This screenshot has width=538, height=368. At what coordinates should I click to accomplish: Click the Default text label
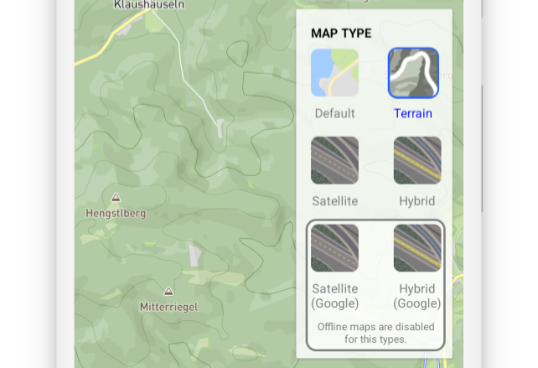[x=335, y=114]
